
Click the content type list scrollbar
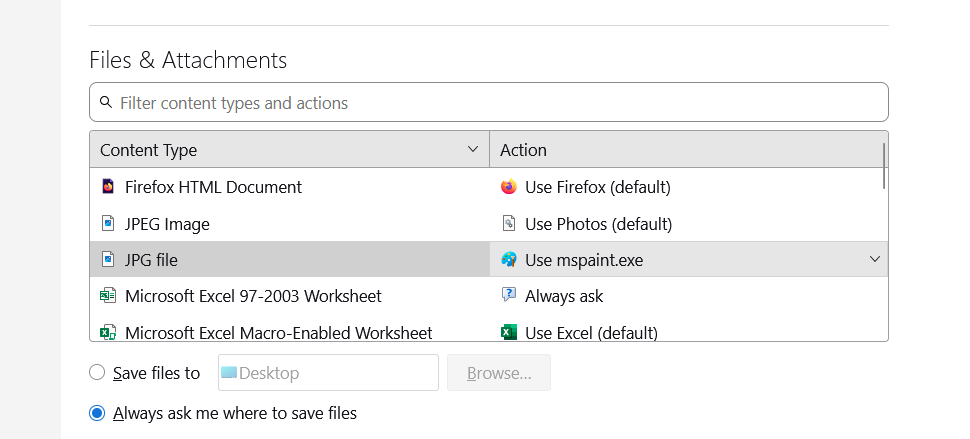point(884,166)
